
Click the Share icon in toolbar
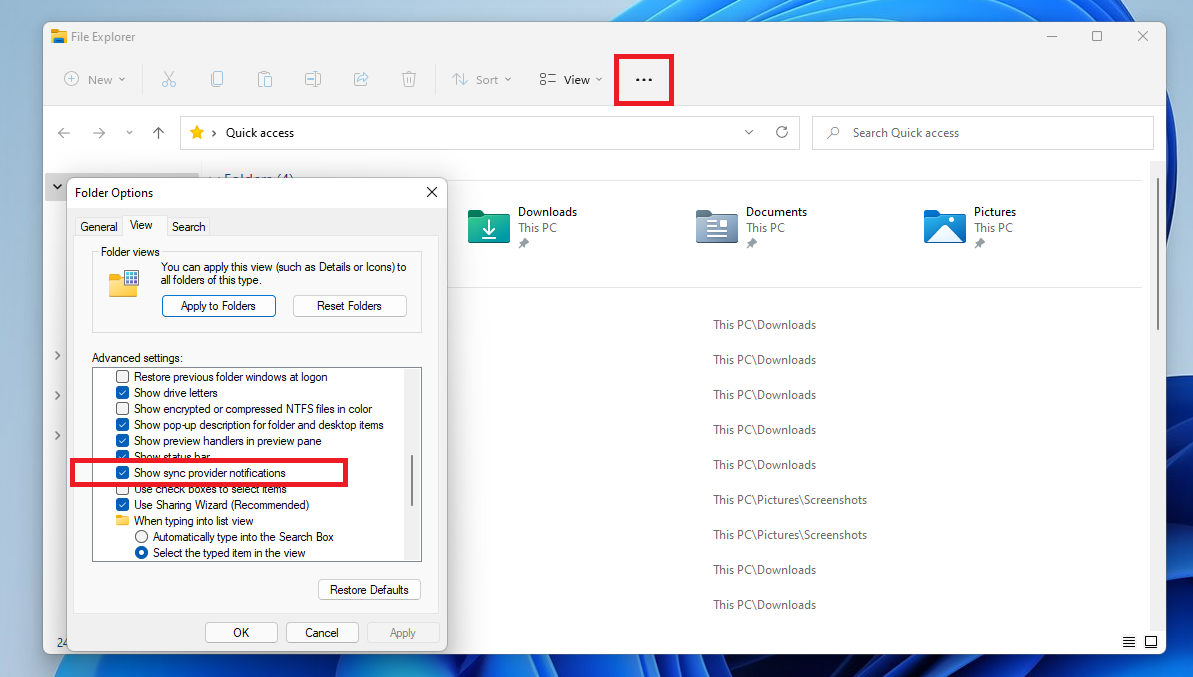pos(361,79)
